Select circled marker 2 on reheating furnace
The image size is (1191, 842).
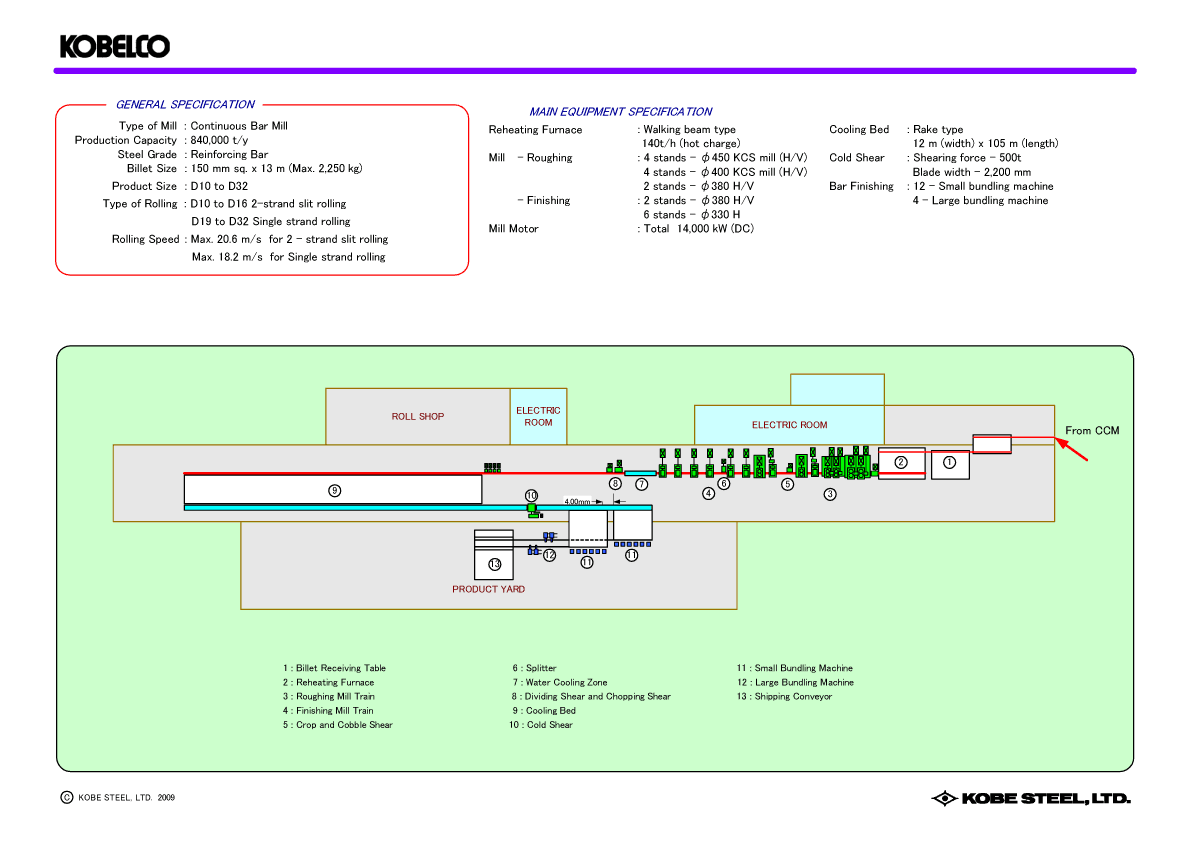901,462
